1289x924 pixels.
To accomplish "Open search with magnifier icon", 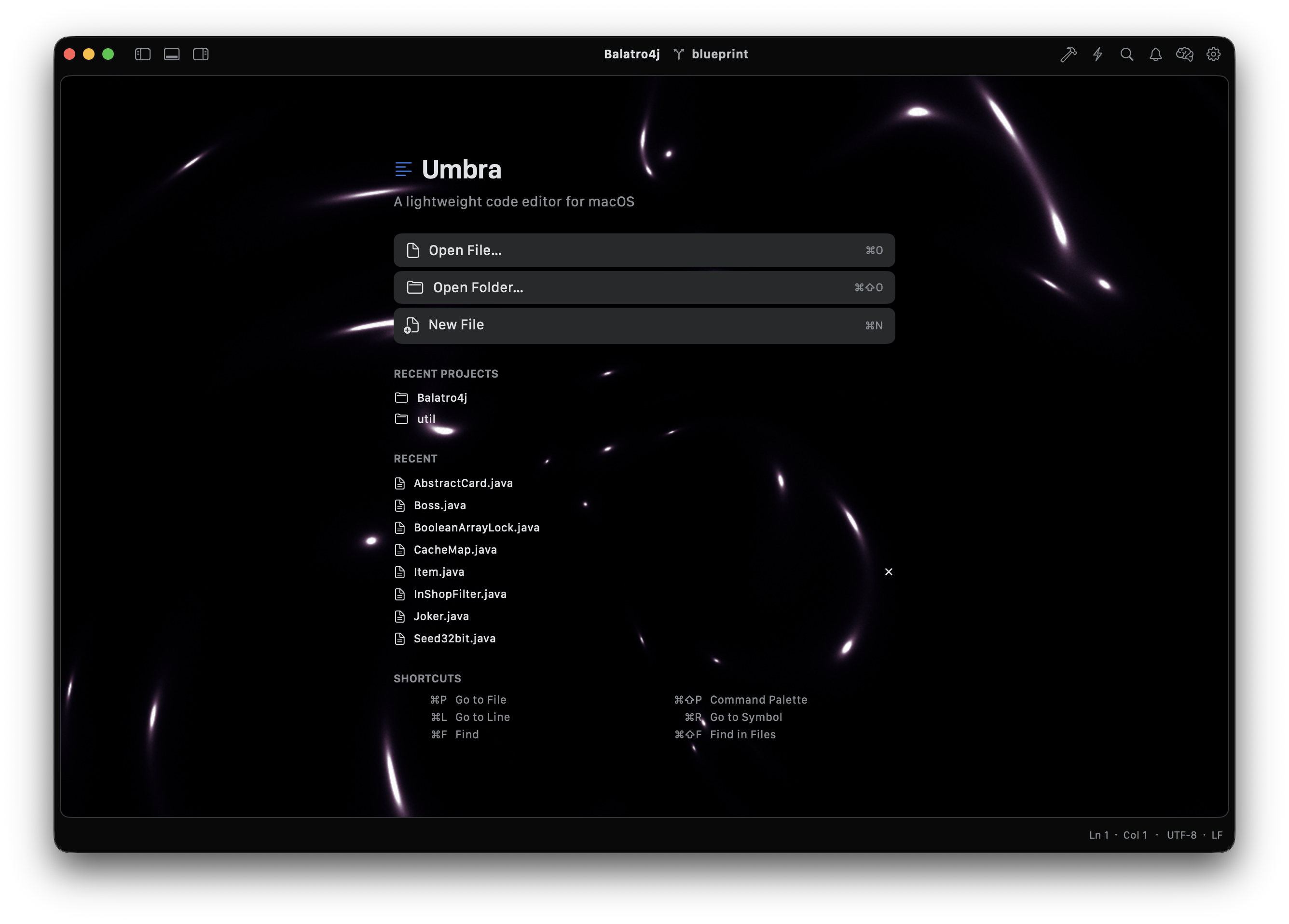I will coord(1126,54).
